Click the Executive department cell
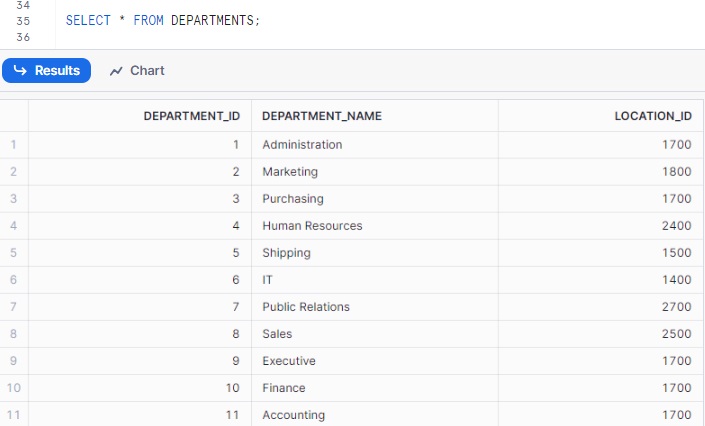The width and height of the screenshot is (705, 426). click(289, 361)
